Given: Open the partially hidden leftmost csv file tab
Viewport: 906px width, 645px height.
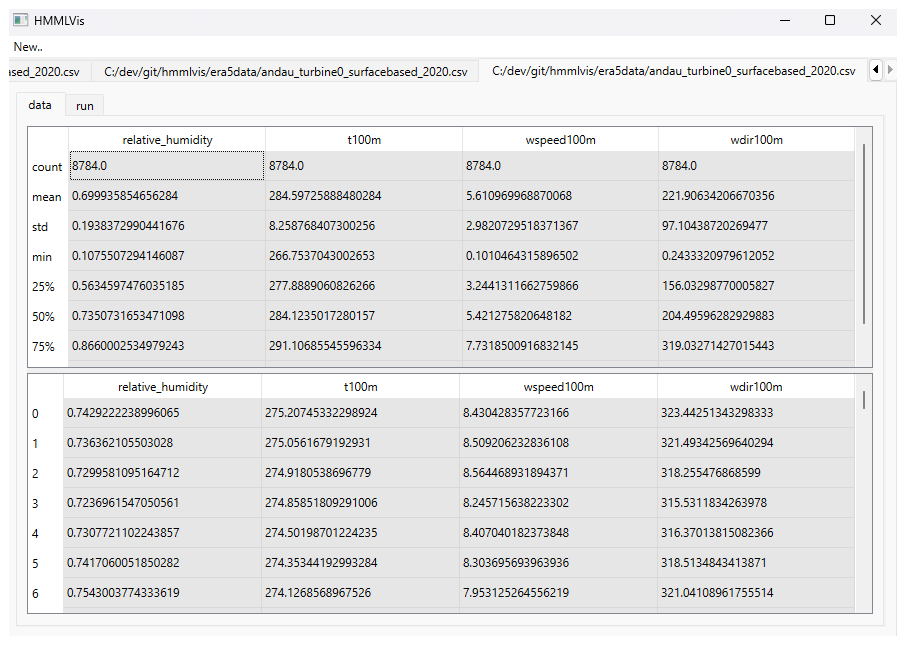Looking at the screenshot, I should [x=45, y=71].
